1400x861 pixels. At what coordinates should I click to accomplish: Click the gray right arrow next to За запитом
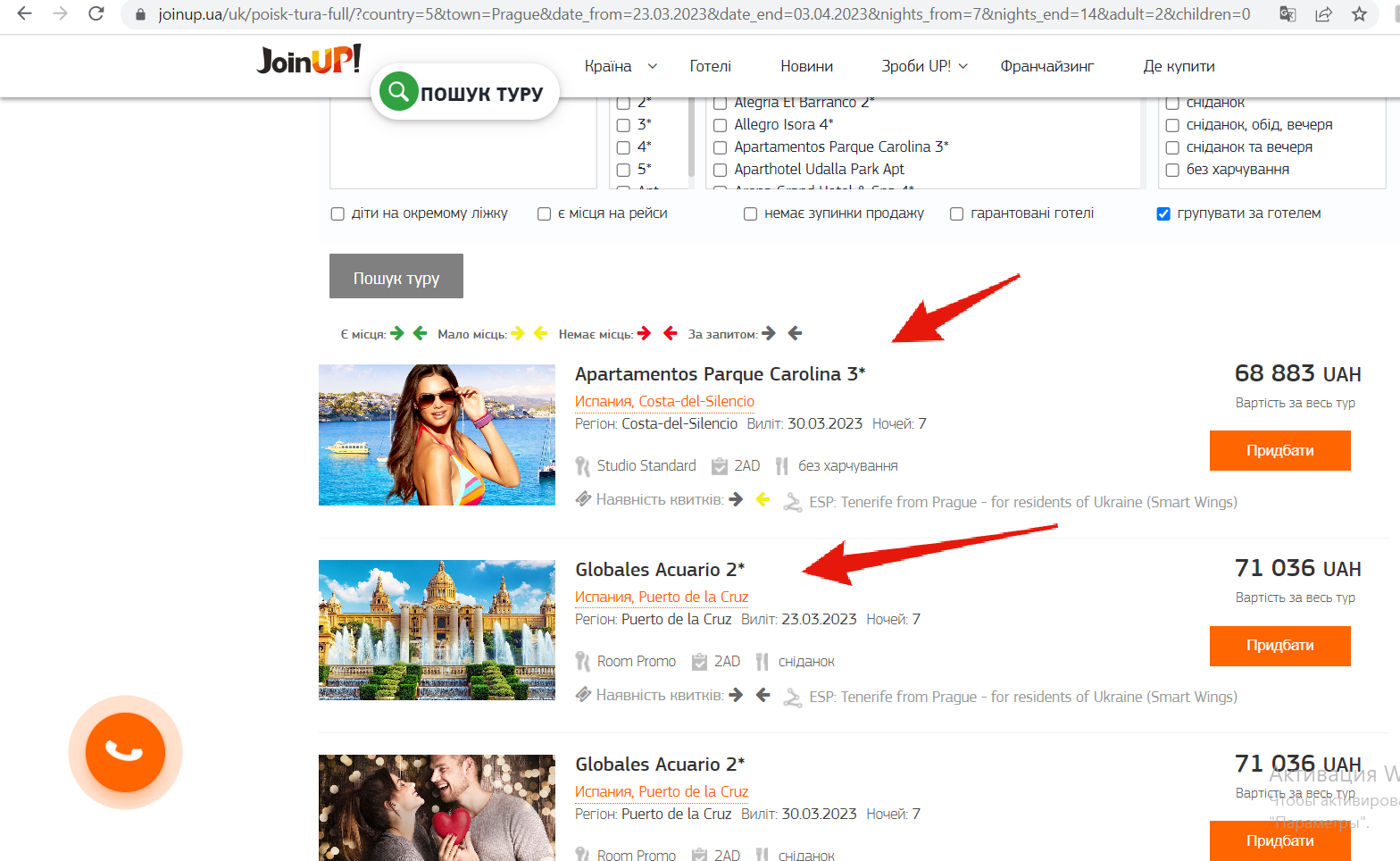pos(769,333)
